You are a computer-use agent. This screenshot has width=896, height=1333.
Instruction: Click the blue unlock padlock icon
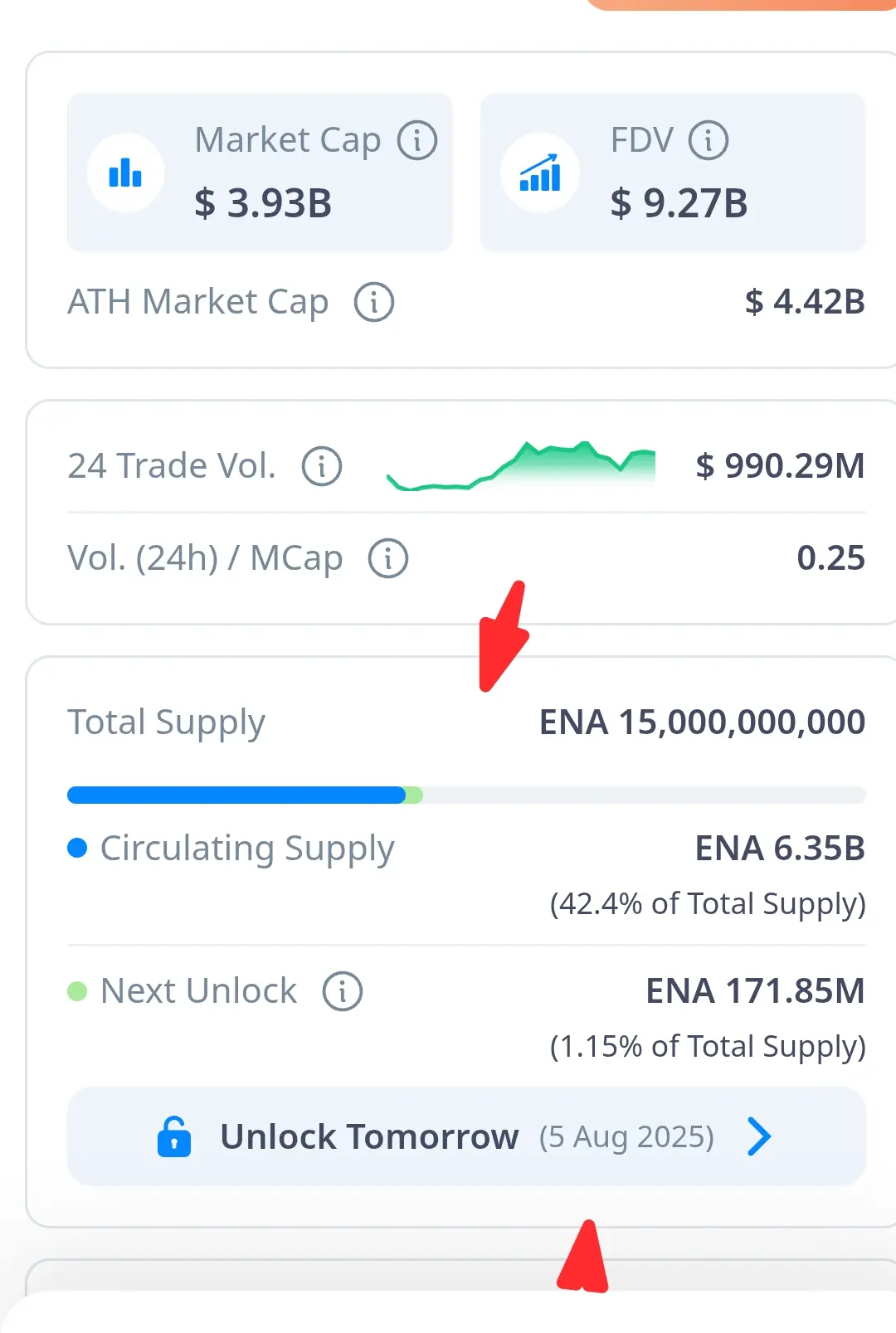coord(174,1136)
